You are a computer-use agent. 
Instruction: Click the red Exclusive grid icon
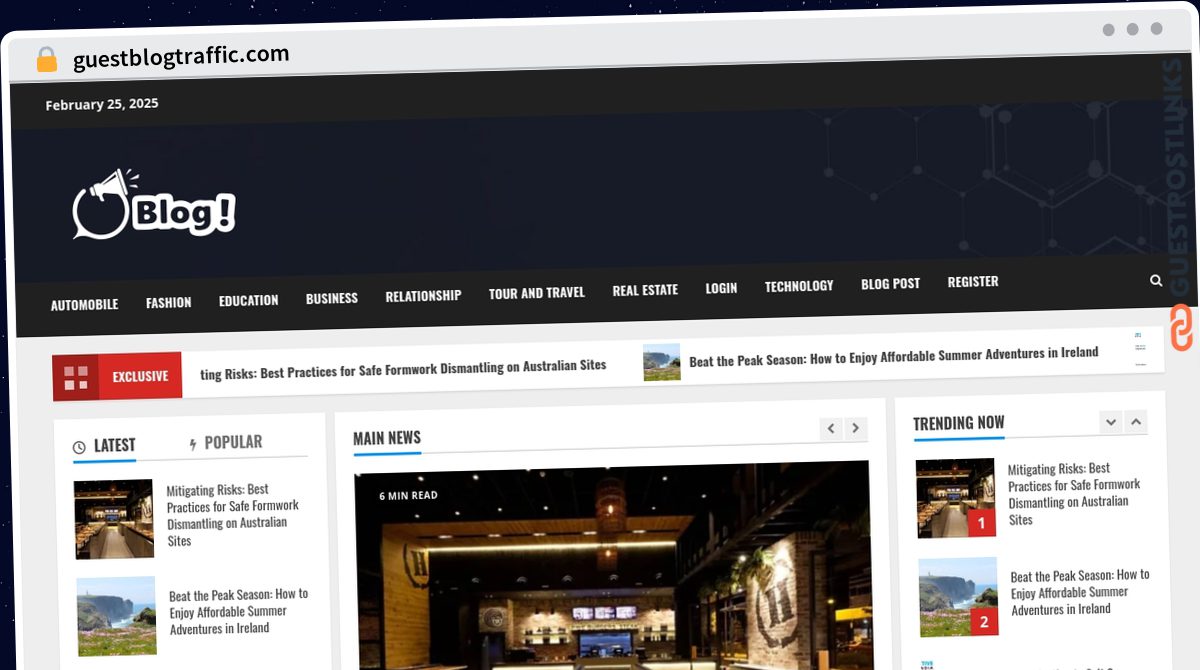[76, 377]
